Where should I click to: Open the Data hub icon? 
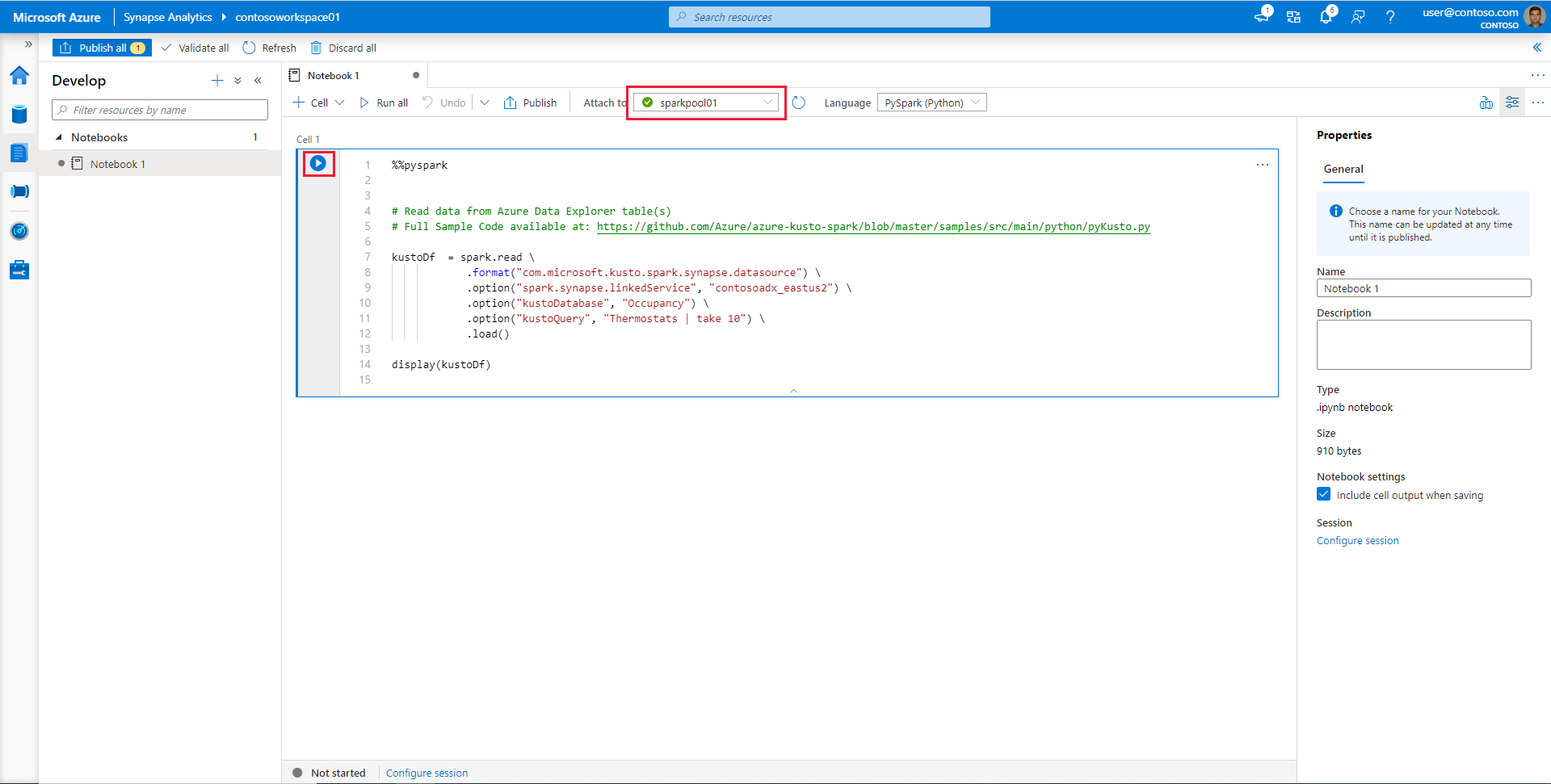click(19, 114)
